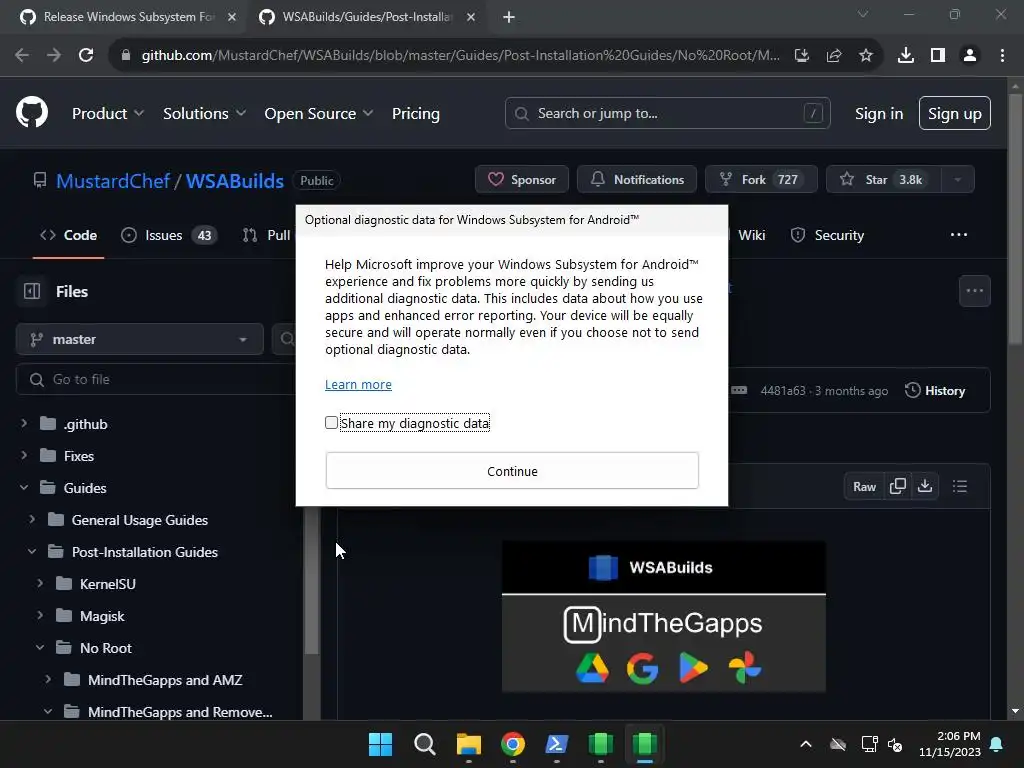Open active Windows Subsystem for Android taskbar icon
The height and width of the screenshot is (768, 1024).
645,744
